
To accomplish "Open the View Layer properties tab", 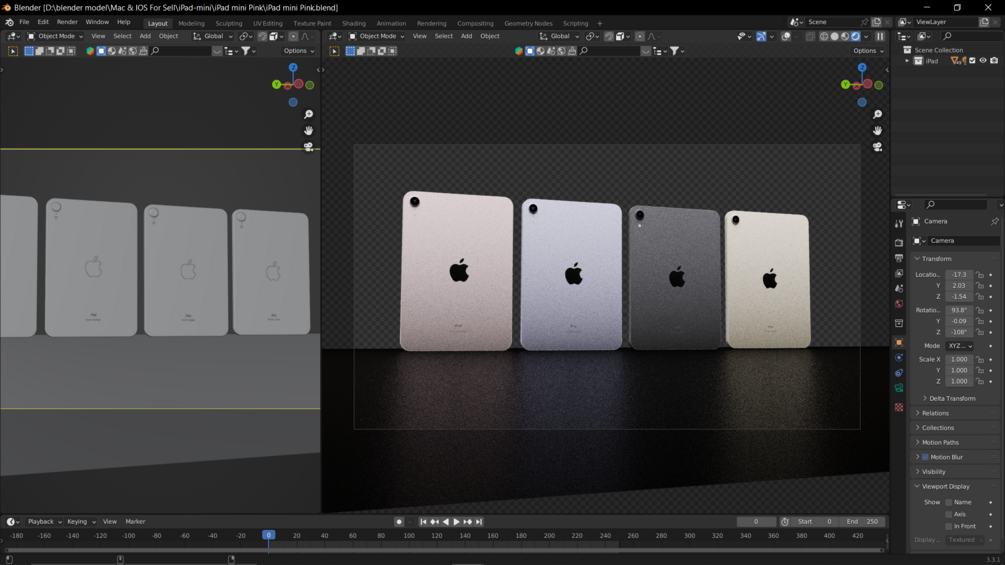I will pyautogui.click(x=899, y=274).
